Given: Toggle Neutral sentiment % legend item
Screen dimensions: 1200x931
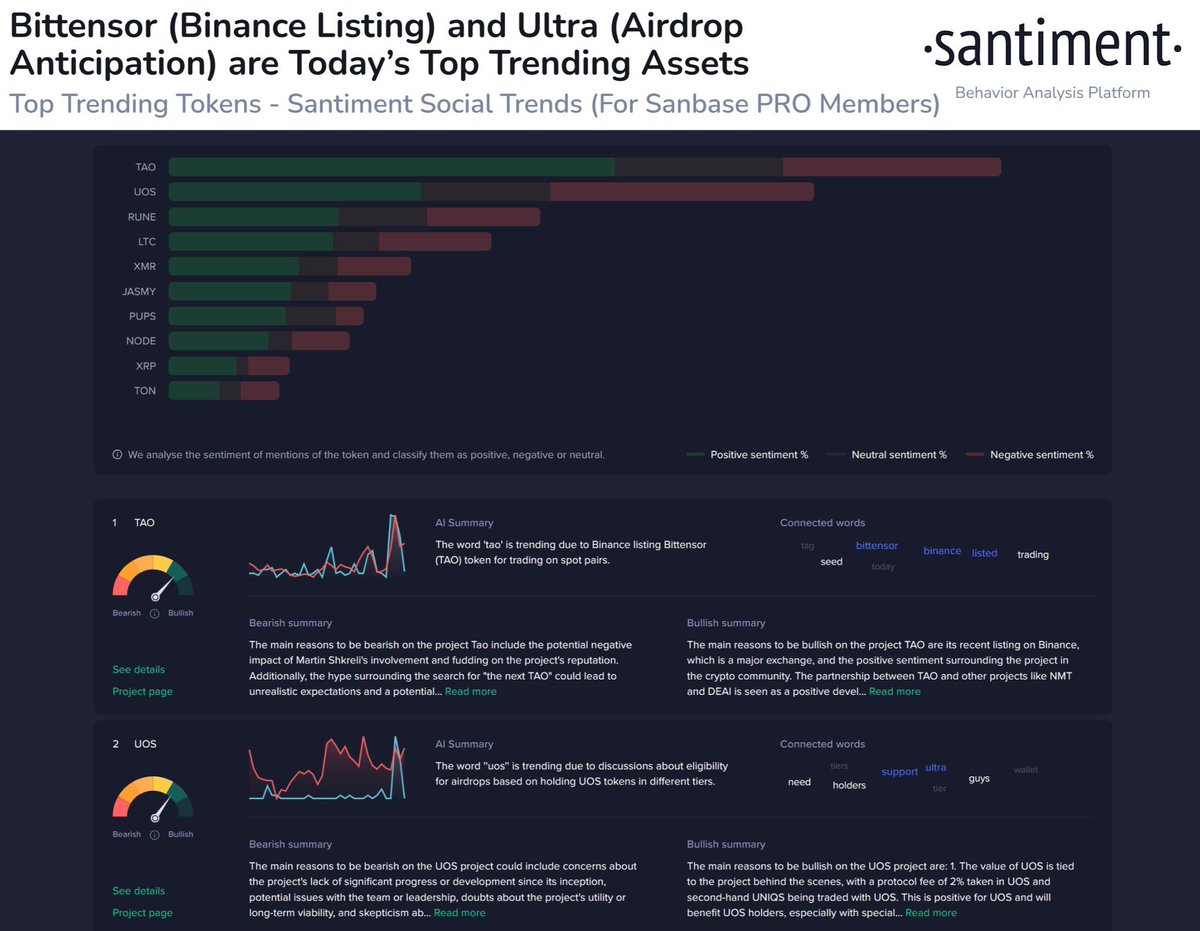Looking at the screenshot, I should pos(887,455).
